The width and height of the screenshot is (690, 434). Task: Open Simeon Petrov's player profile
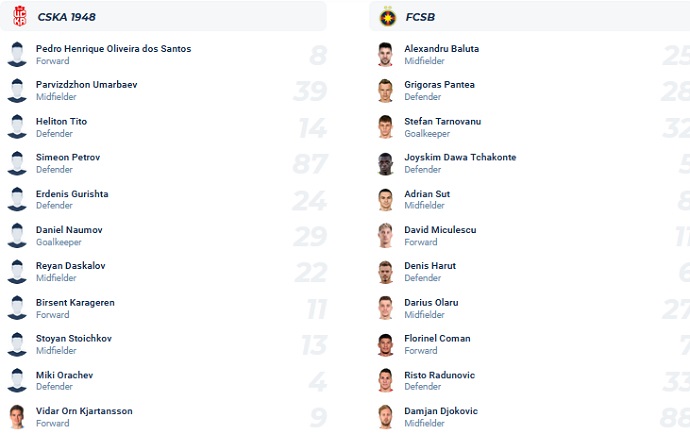pos(68,157)
